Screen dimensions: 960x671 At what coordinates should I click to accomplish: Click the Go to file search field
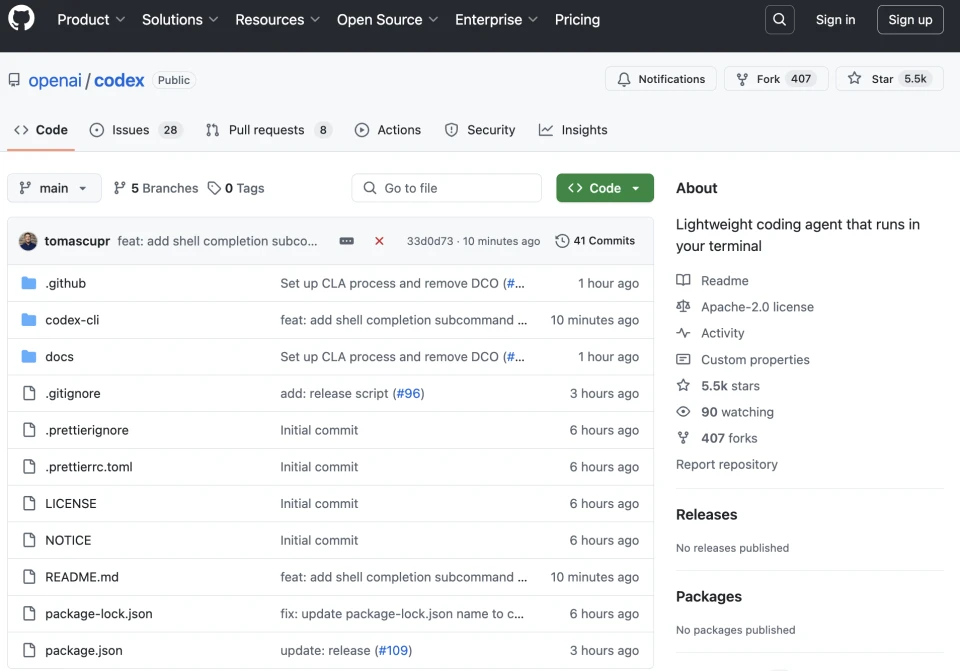tap(446, 188)
